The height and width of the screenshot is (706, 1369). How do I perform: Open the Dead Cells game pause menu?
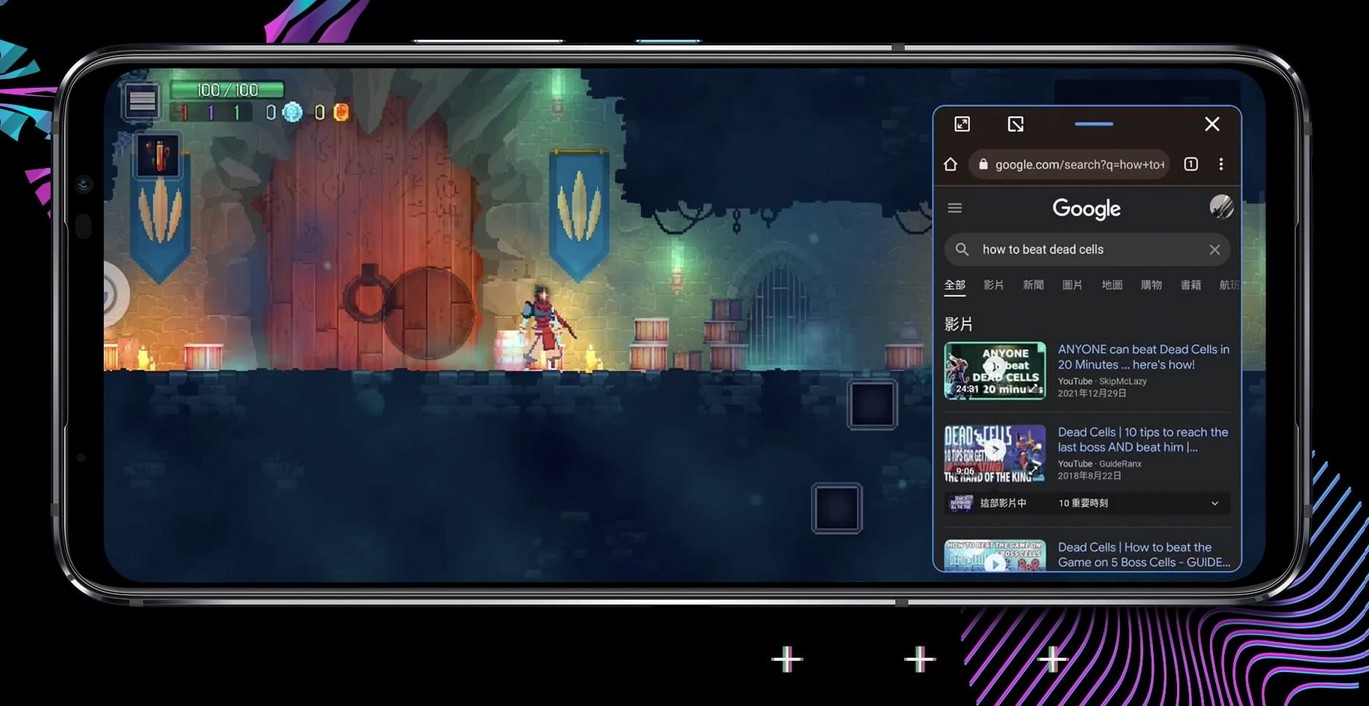(x=142, y=101)
